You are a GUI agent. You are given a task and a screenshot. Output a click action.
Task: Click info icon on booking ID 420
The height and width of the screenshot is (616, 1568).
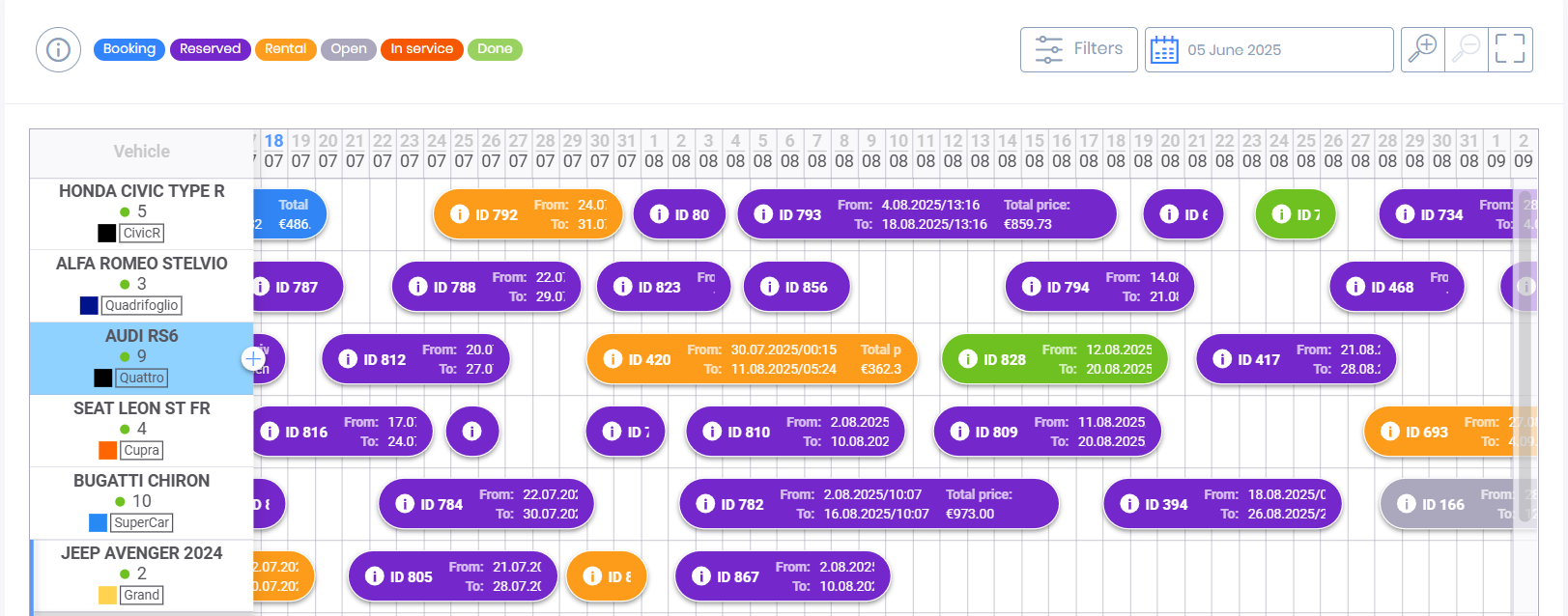click(613, 359)
